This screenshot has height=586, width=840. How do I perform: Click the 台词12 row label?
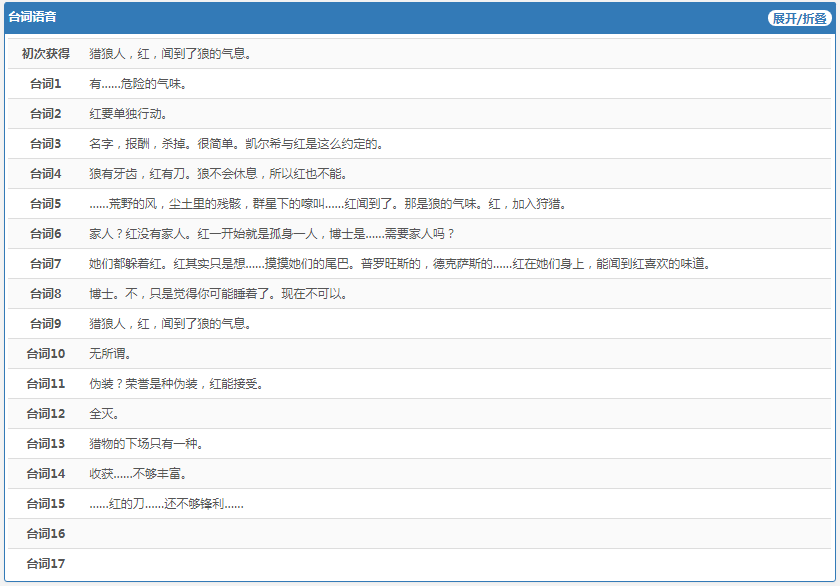tap(46, 414)
